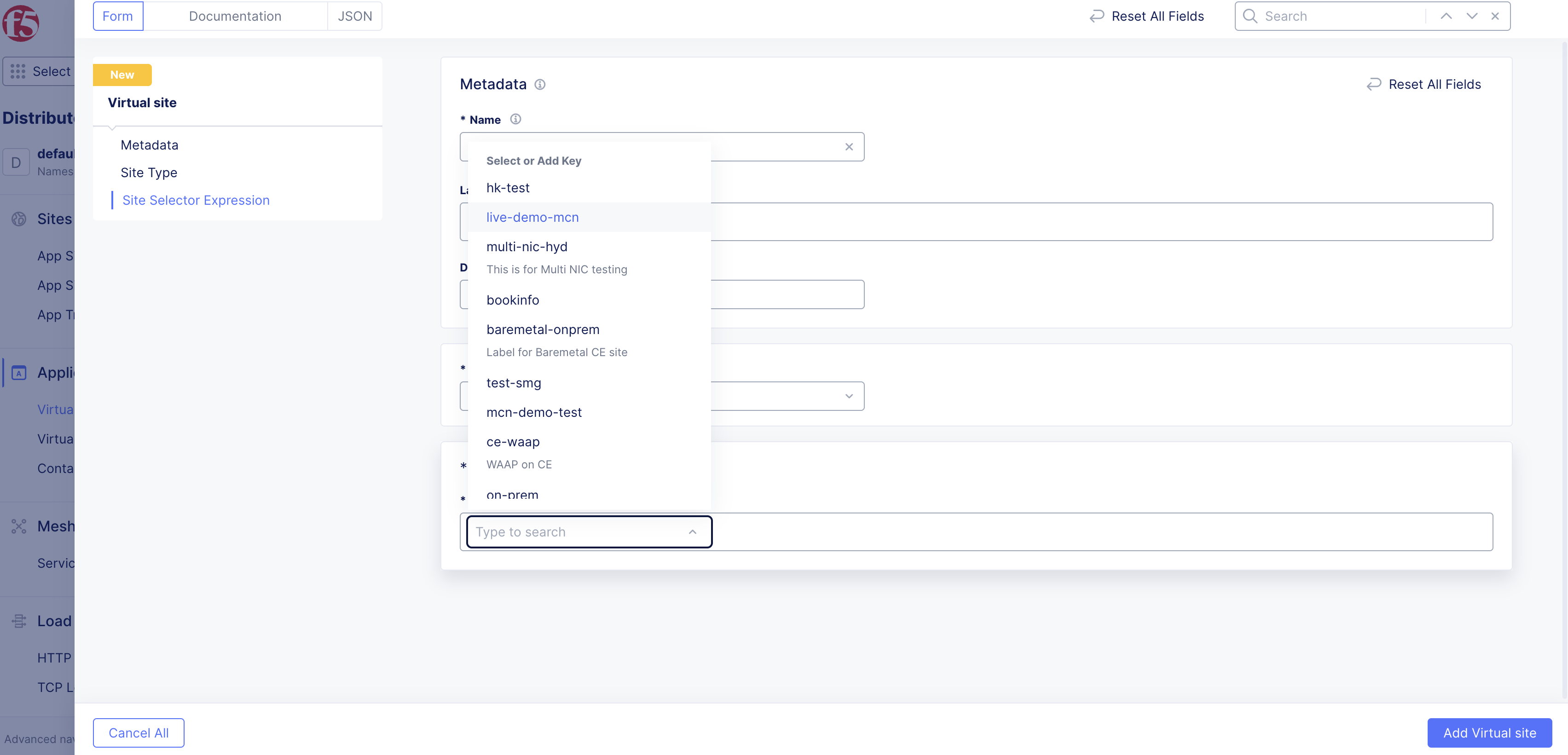Select live-demo-mcn from the key list
The image size is (1568, 755).
(532, 217)
